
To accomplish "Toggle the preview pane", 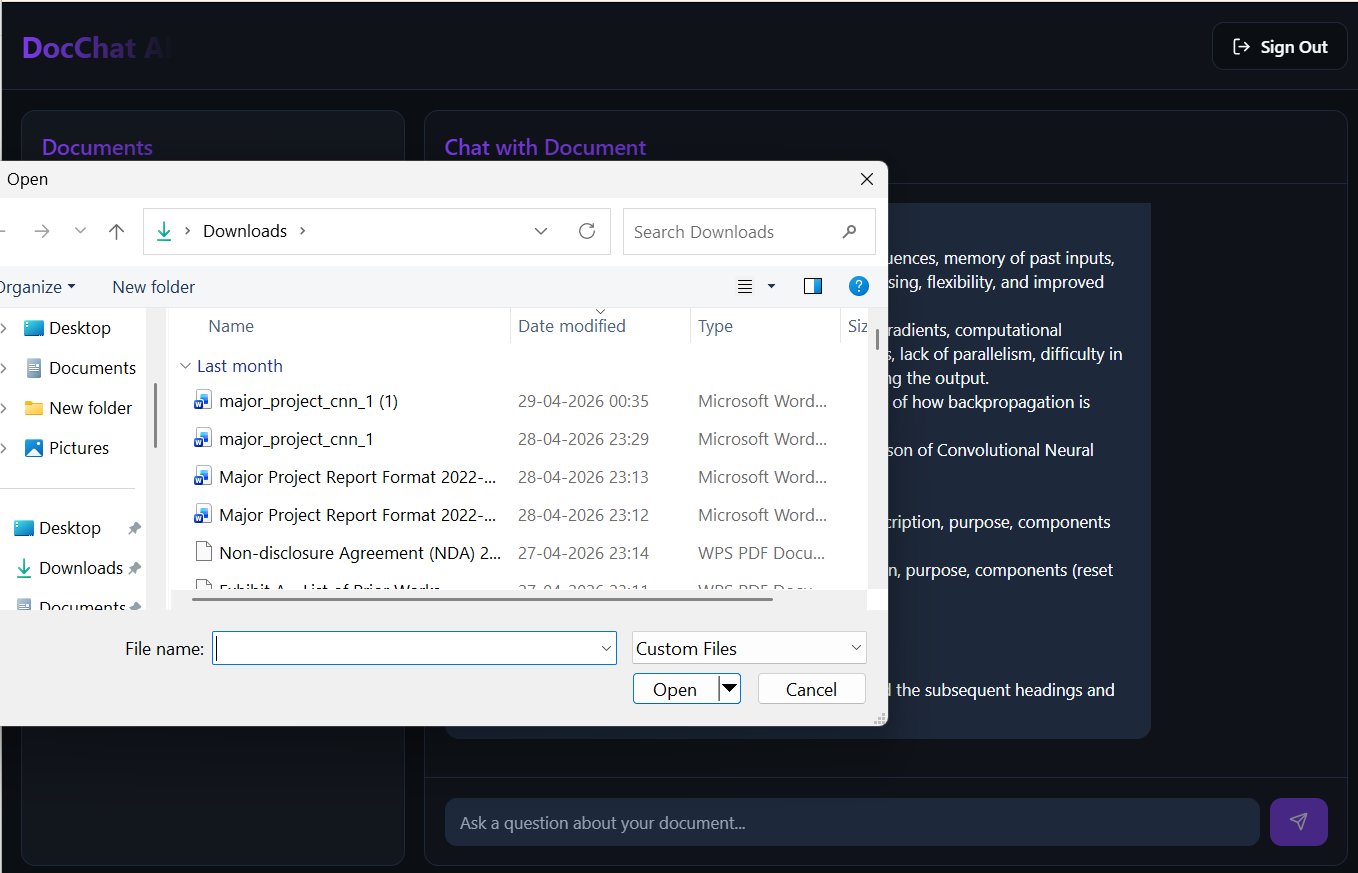I will click(x=813, y=287).
